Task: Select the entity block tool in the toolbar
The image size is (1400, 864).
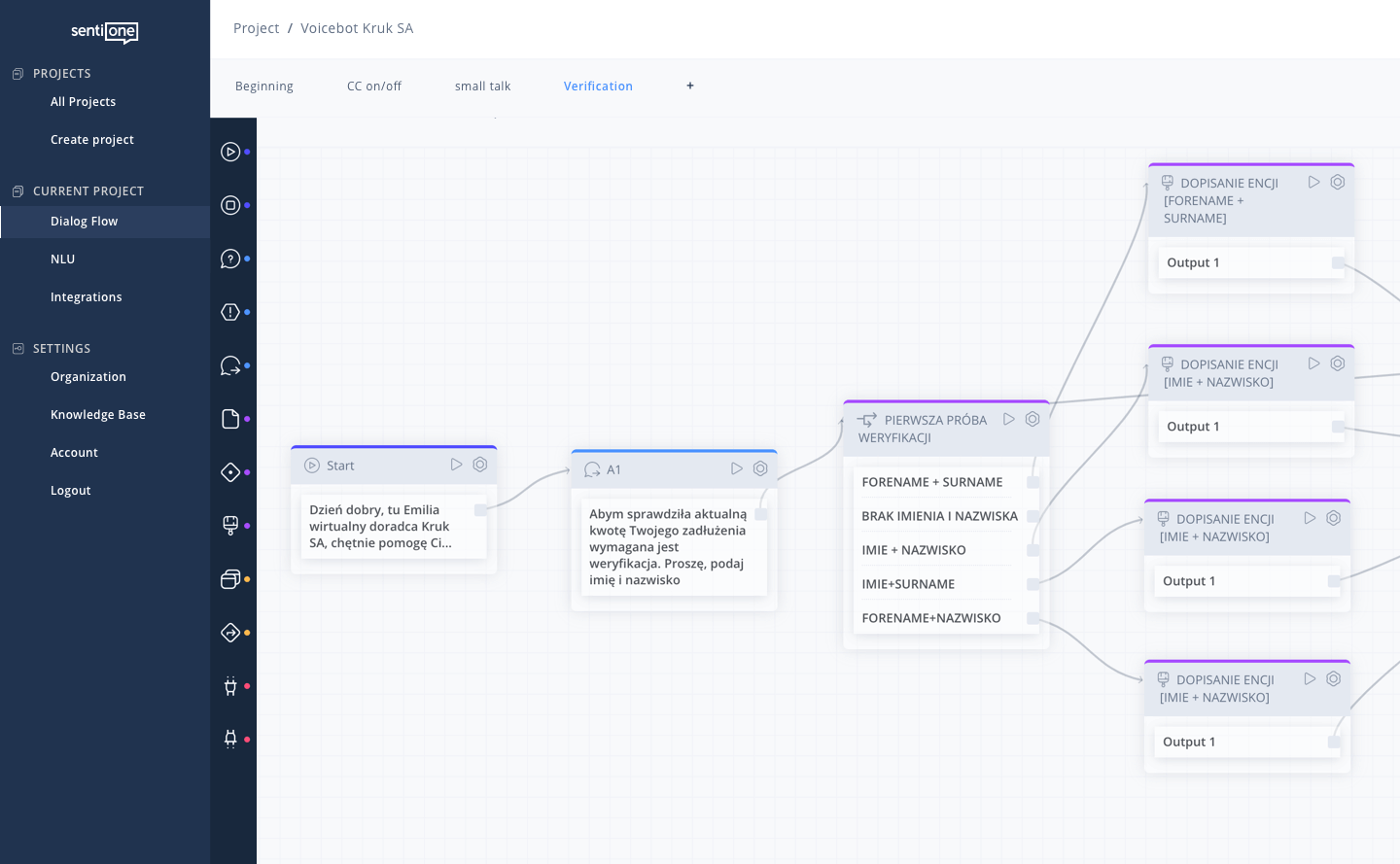Action: point(231,526)
